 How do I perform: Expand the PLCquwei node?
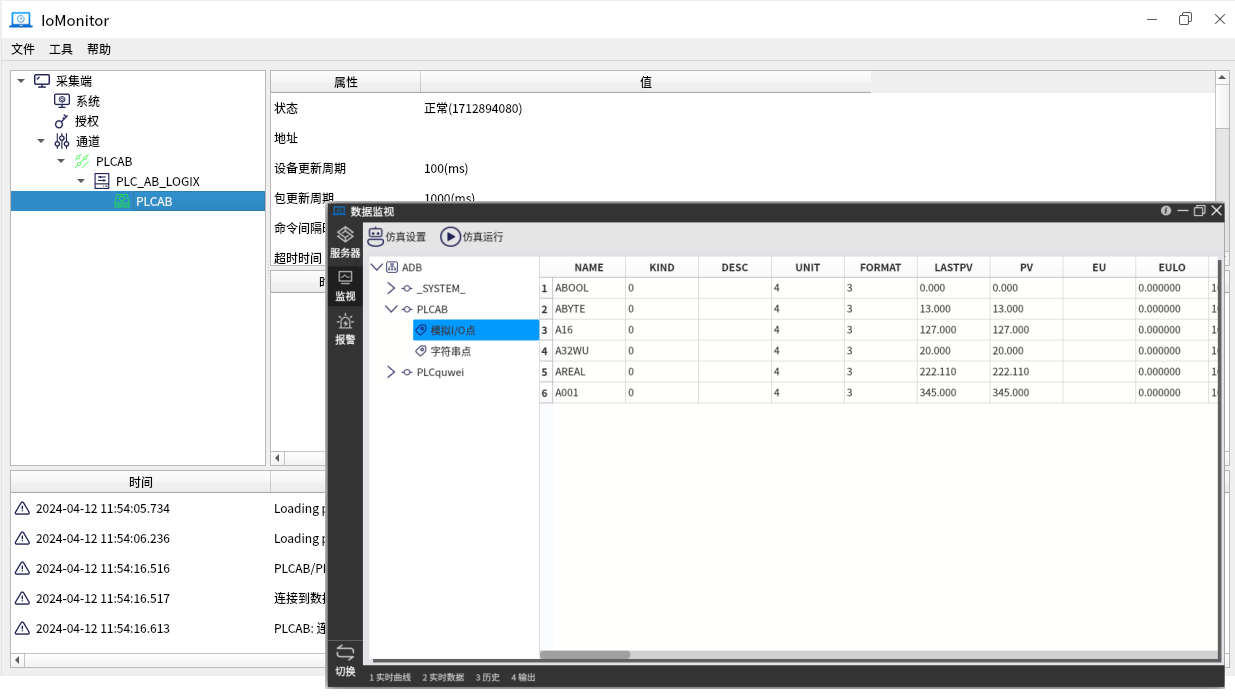point(391,372)
